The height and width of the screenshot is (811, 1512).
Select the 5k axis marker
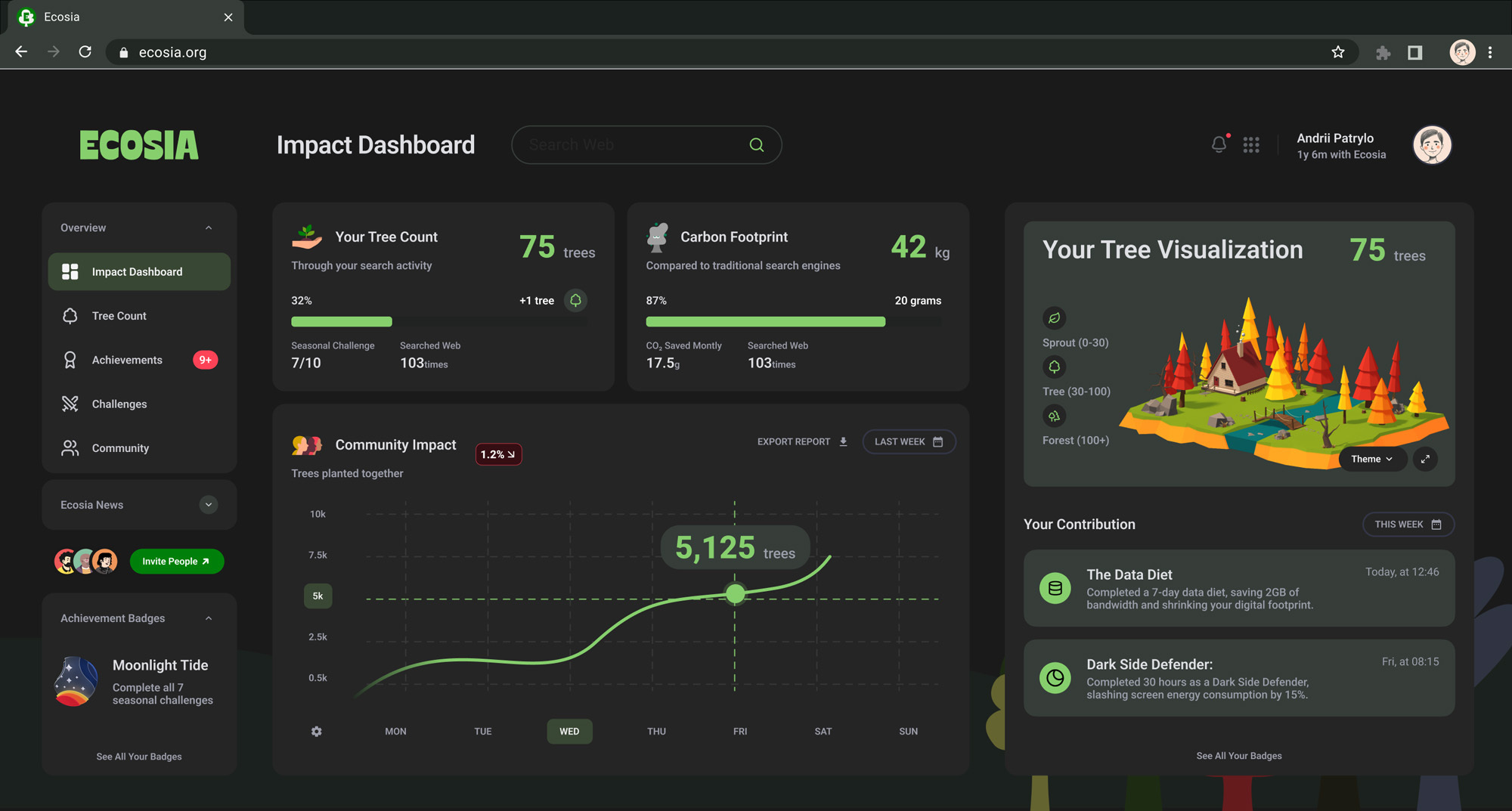click(x=318, y=596)
